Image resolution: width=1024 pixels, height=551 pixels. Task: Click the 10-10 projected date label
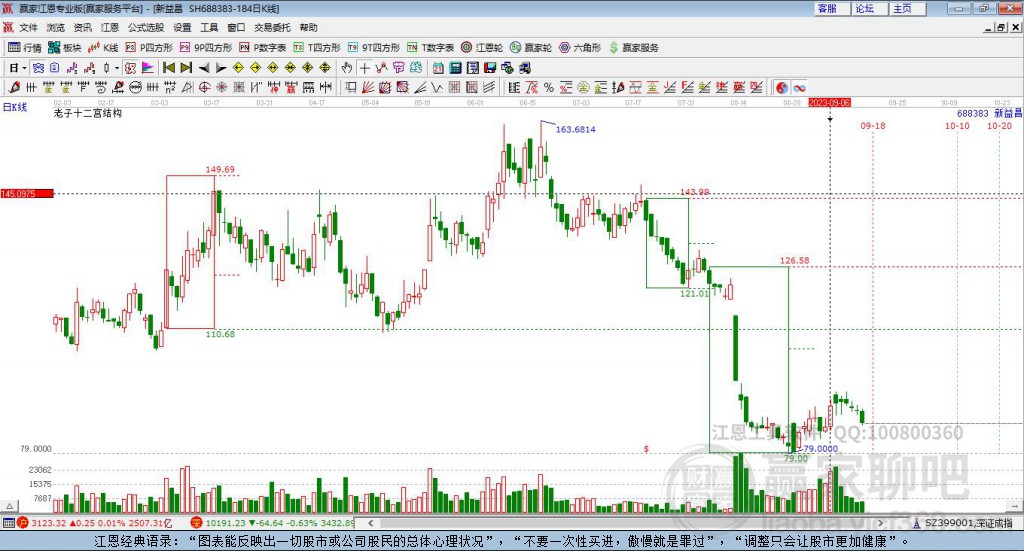click(x=957, y=125)
